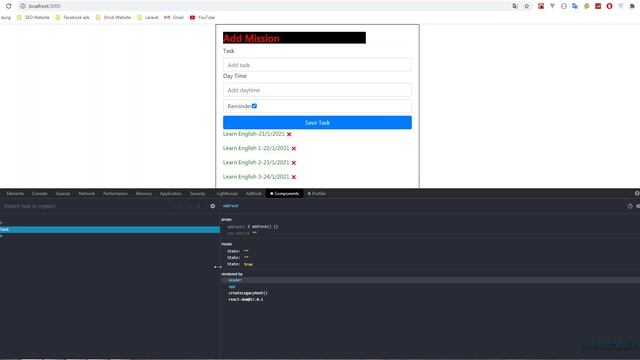
Task: Reload the localhost page
Action: (8, 6)
